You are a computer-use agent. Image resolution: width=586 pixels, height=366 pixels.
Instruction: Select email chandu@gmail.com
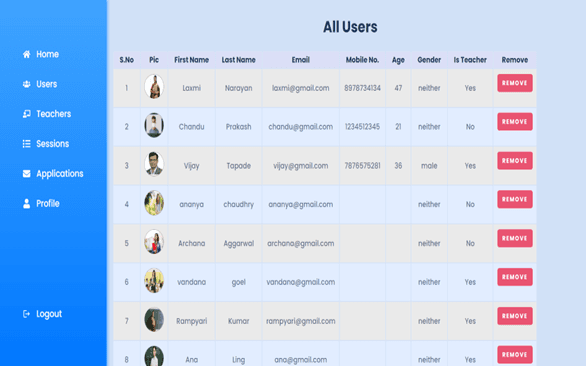pyautogui.click(x=300, y=127)
